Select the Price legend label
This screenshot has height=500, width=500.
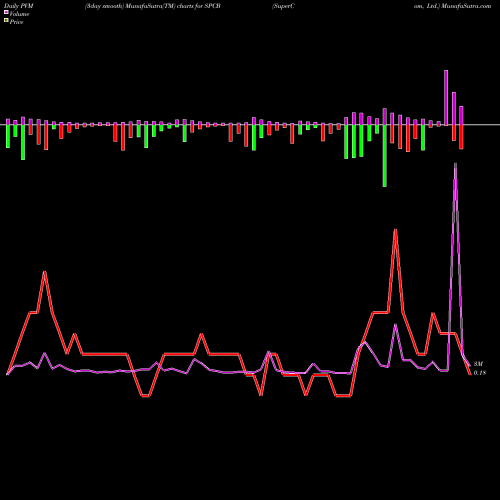click(16, 22)
